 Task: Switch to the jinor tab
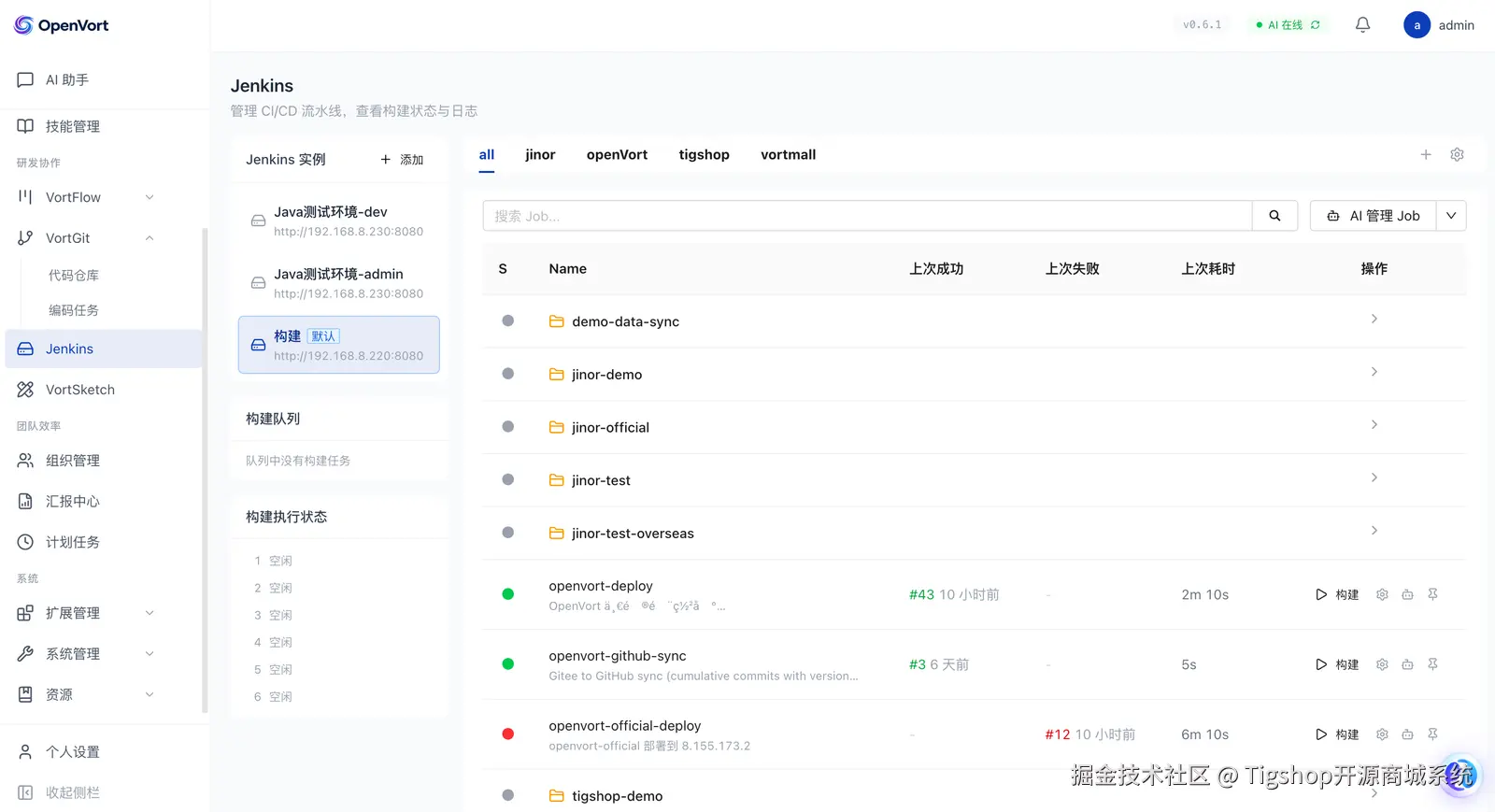540,155
